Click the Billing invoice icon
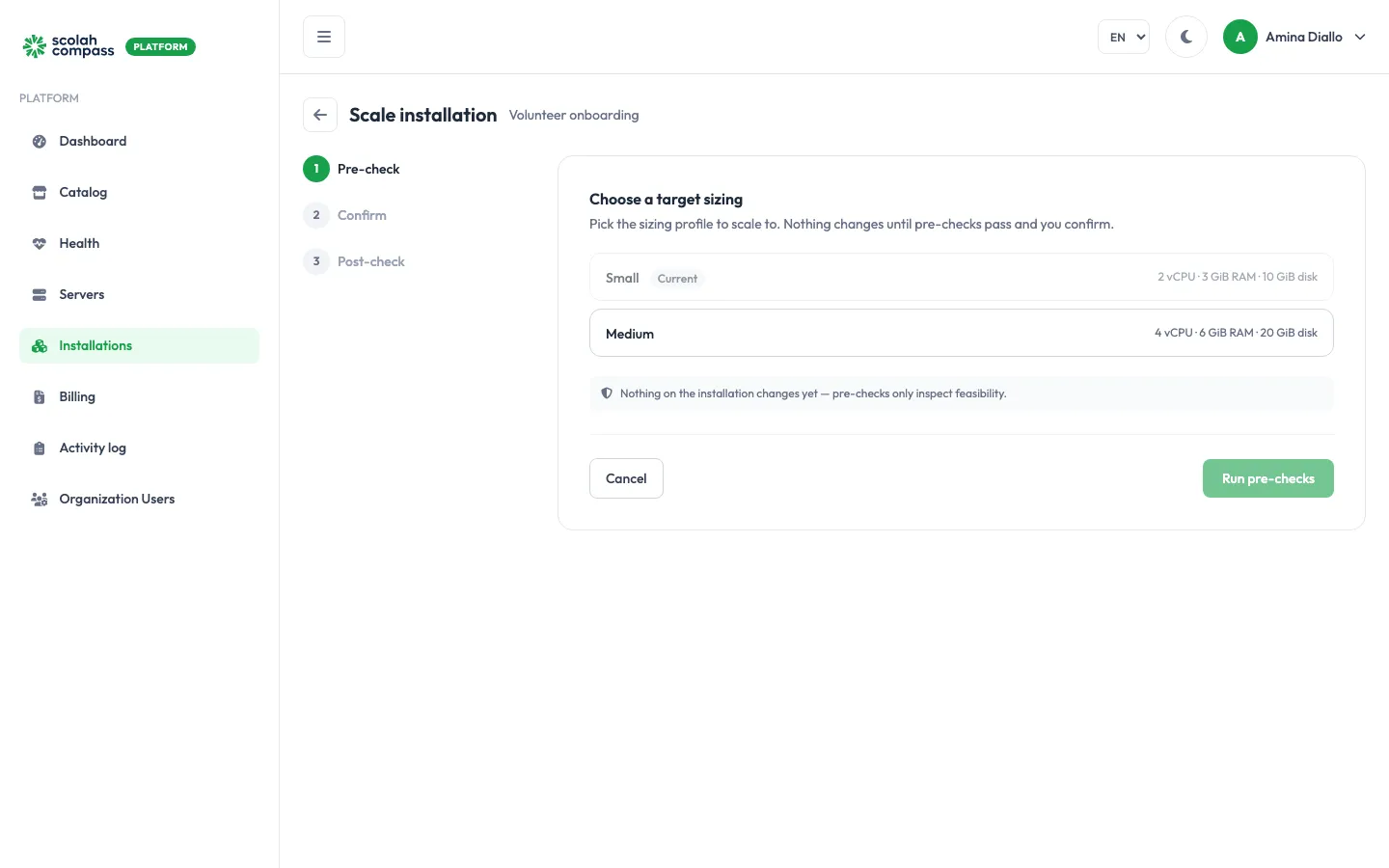This screenshot has width=1389, height=868. point(40,397)
